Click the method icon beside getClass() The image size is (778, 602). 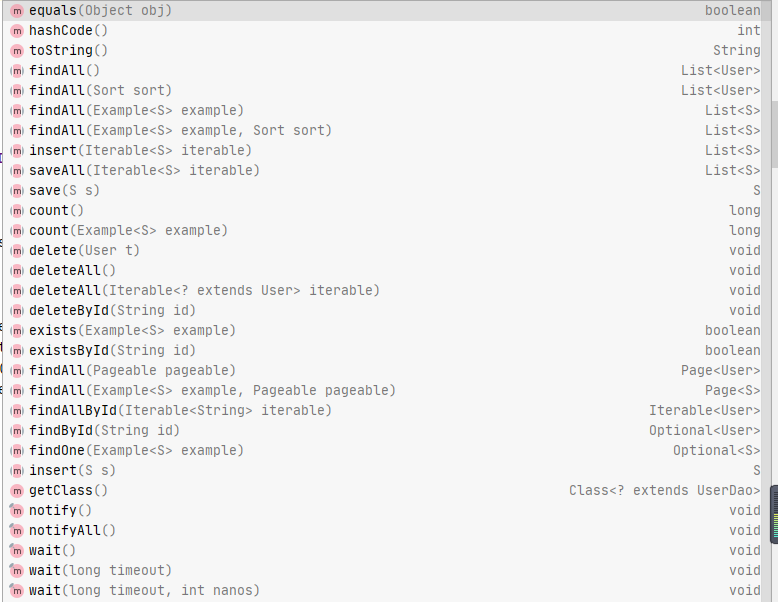click(x=17, y=490)
